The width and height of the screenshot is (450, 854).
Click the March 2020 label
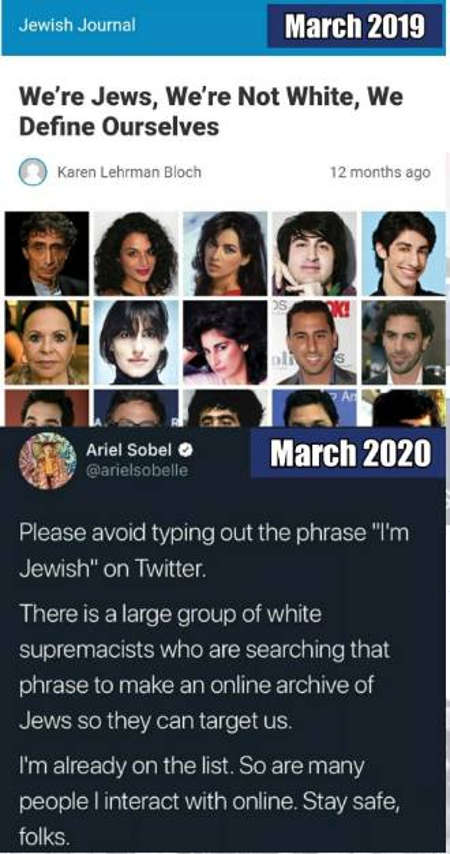click(350, 453)
